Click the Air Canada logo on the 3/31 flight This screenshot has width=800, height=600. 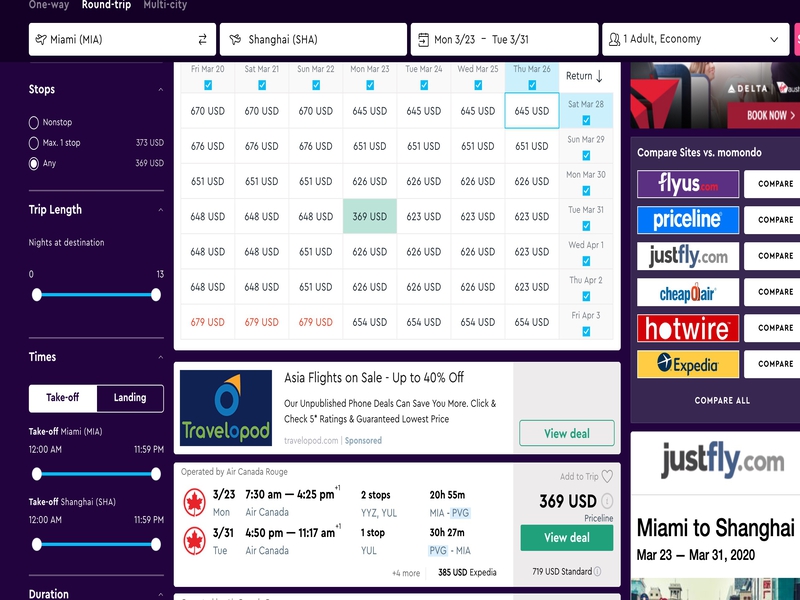point(194,541)
